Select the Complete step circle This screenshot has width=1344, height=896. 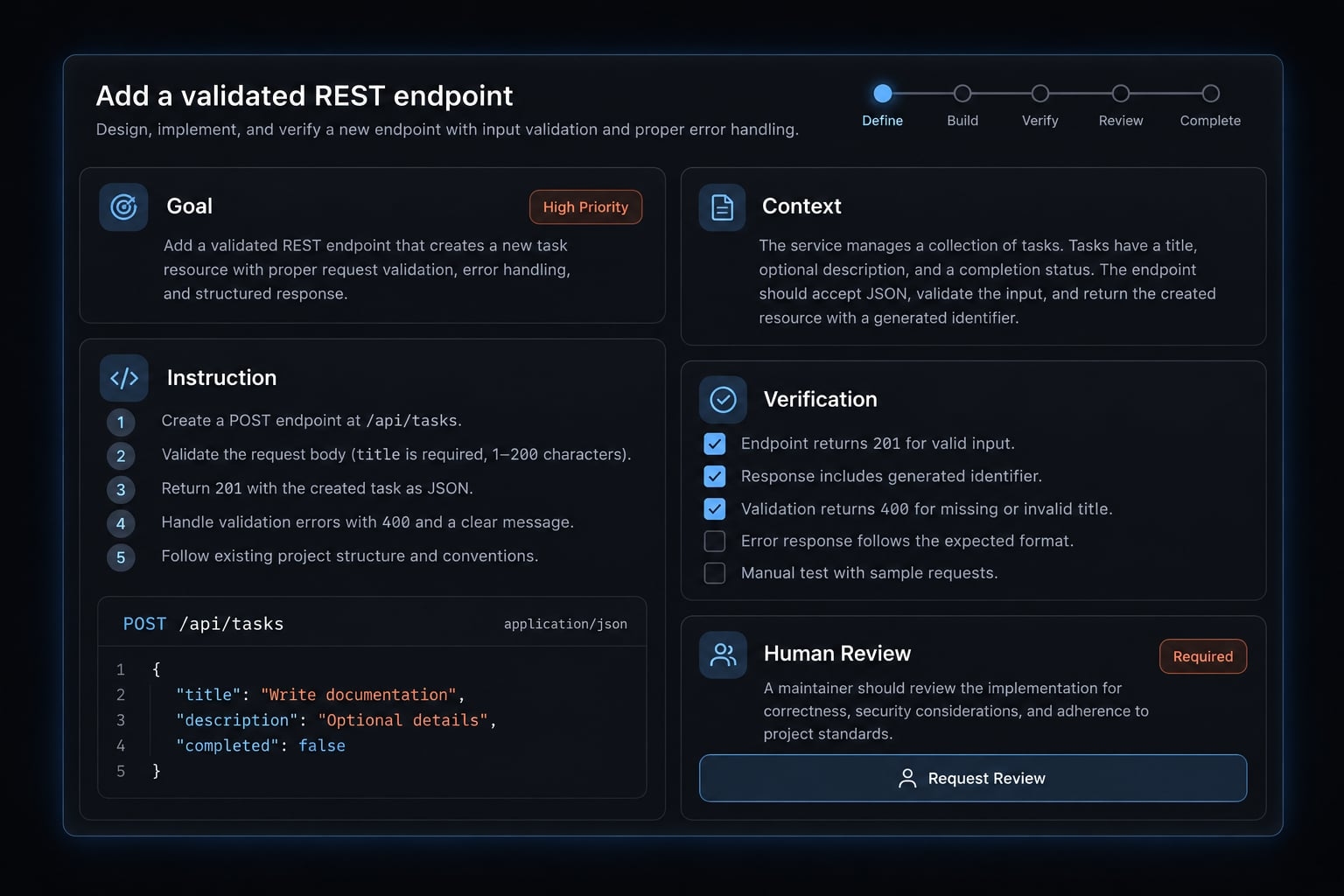[1211, 94]
